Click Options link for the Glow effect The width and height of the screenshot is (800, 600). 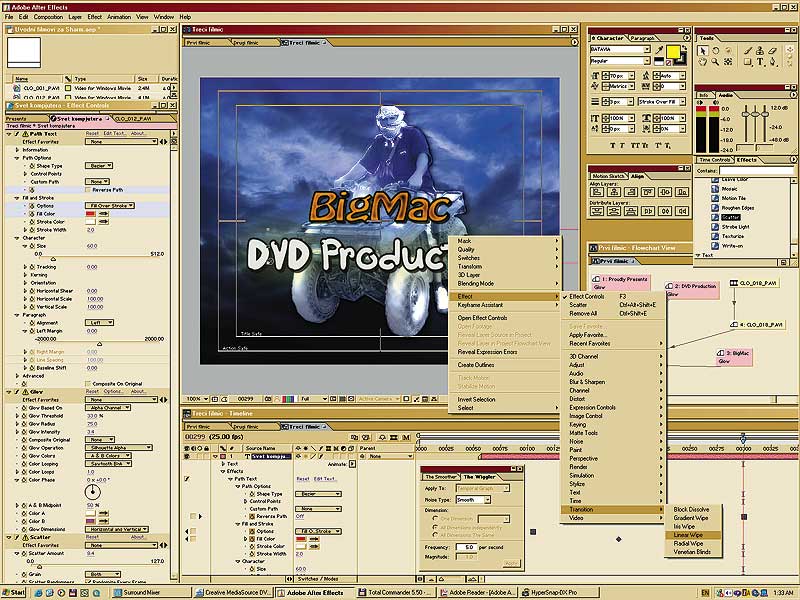[113, 392]
